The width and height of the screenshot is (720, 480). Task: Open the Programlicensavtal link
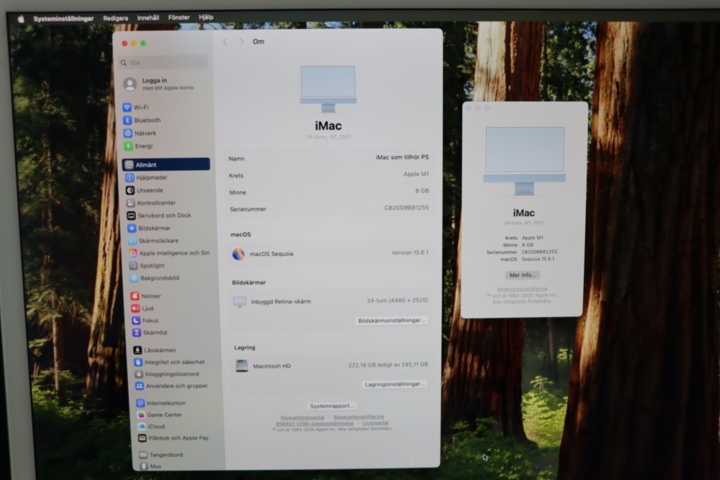303,418
